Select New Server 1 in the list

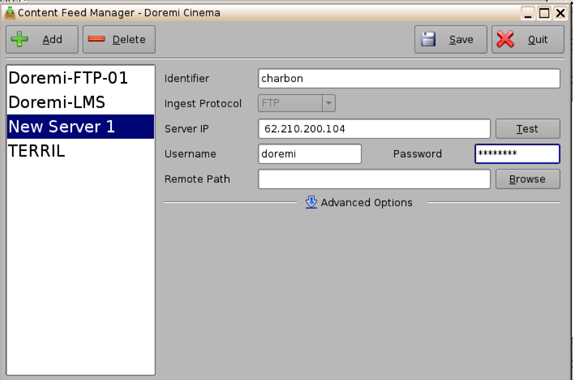80,126
